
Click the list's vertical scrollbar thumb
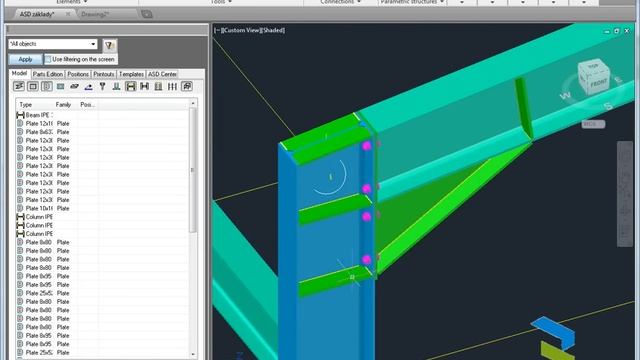[193, 171]
